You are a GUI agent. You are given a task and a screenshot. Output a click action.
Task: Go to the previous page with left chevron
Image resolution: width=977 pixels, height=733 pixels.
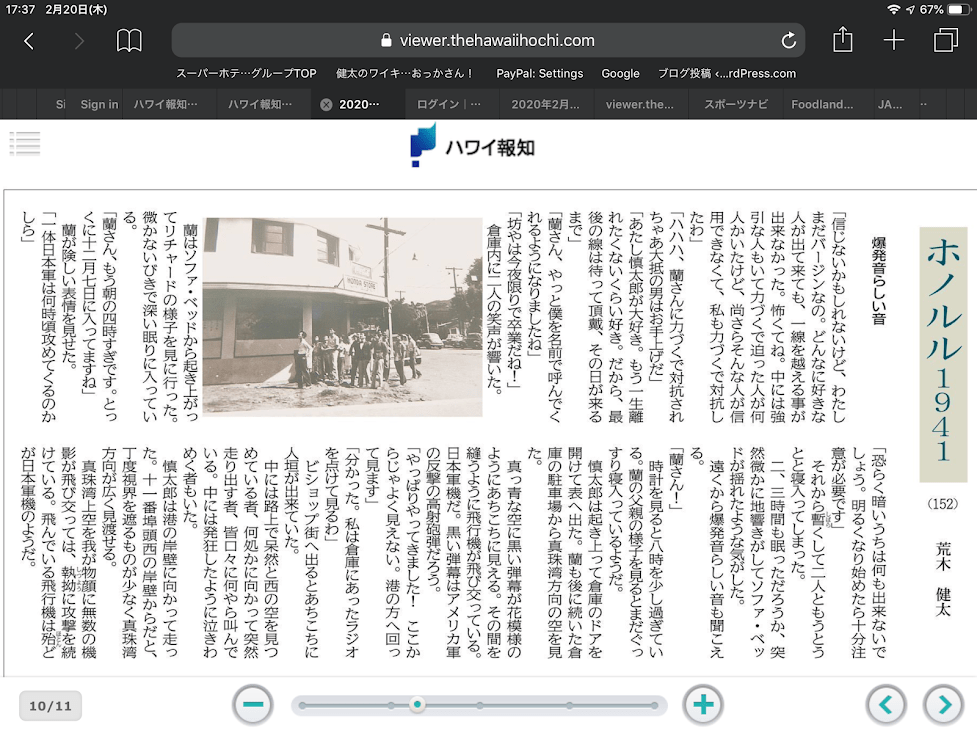[886, 705]
